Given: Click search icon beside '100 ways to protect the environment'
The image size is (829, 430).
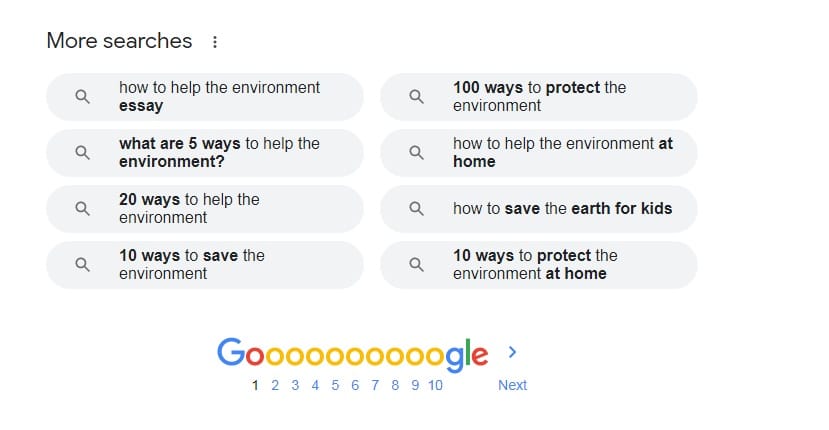Looking at the screenshot, I should 417,97.
